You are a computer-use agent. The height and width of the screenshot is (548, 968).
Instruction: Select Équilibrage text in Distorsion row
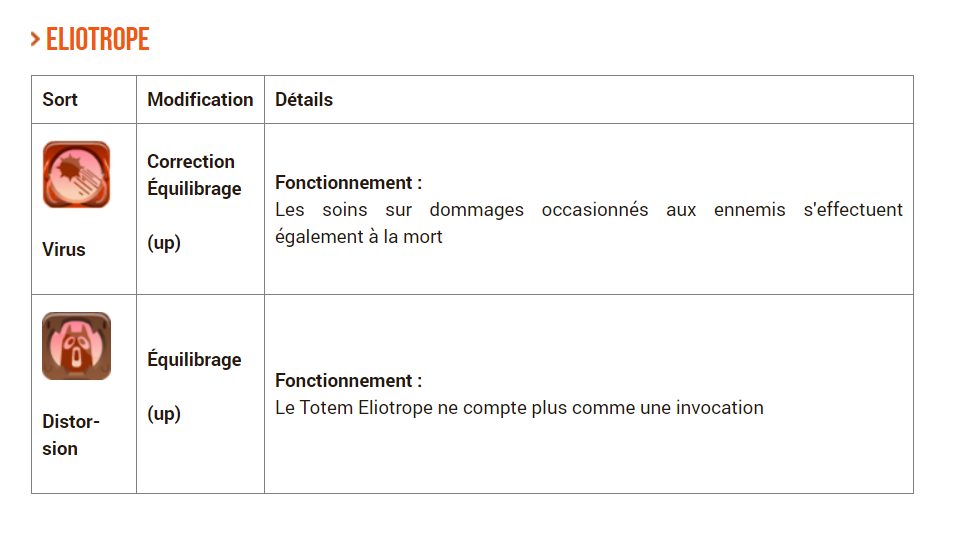click(194, 360)
